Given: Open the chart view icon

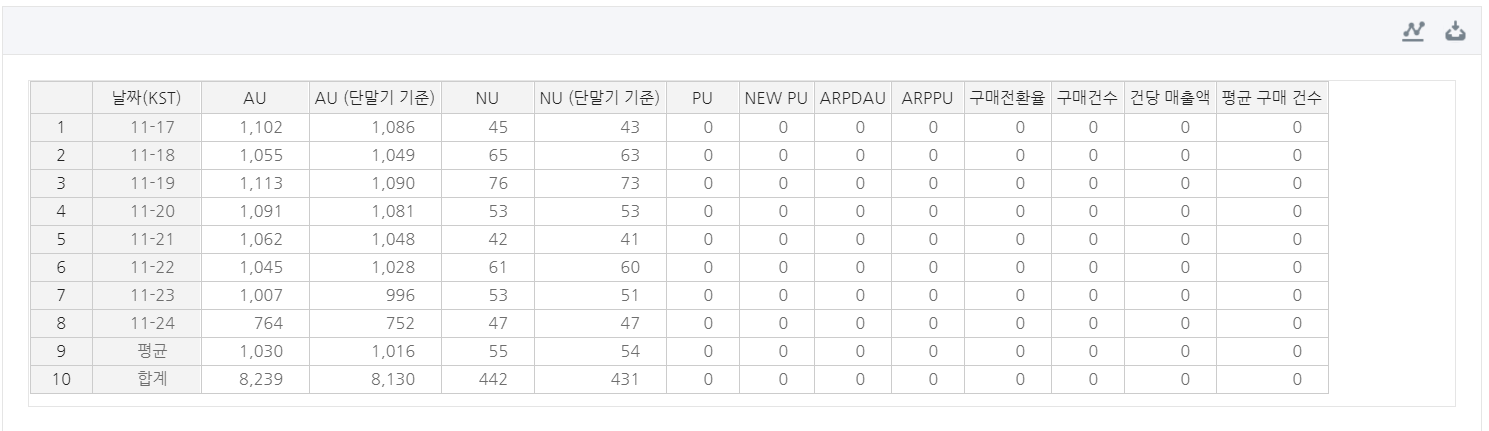Looking at the screenshot, I should (1413, 32).
